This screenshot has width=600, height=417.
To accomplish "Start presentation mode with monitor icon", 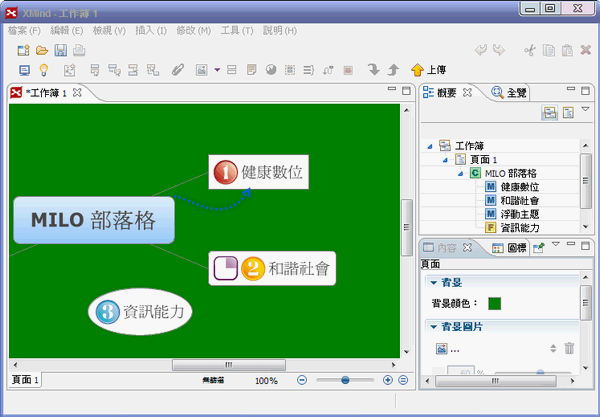I will pyautogui.click(x=24, y=70).
